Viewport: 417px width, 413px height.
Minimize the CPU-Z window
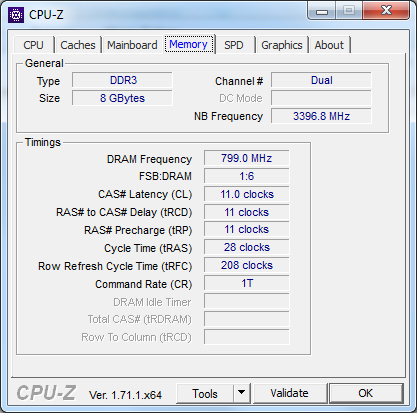pyautogui.click(x=322, y=12)
